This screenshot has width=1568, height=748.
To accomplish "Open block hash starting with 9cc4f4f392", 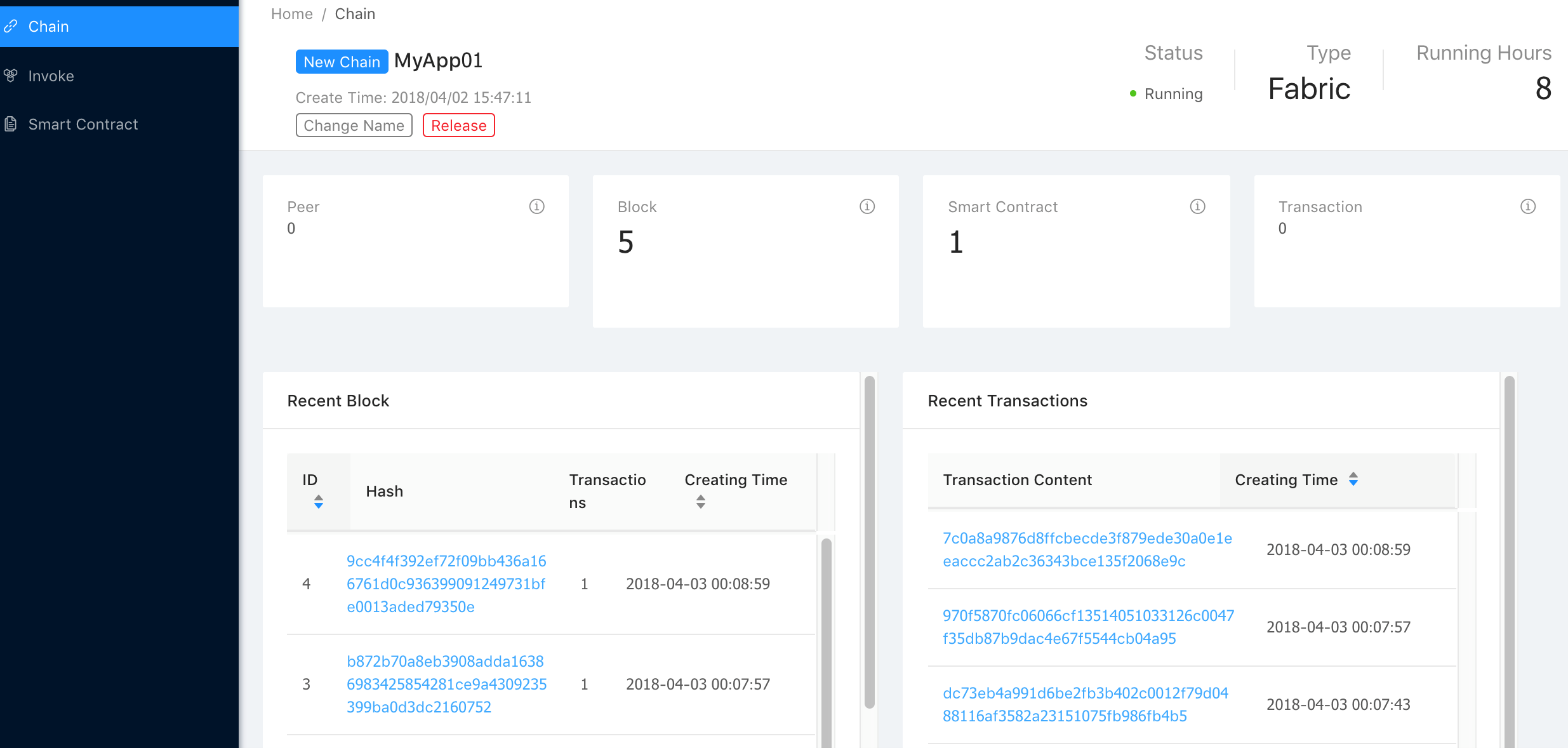I will pyautogui.click(x=446, y=584).
